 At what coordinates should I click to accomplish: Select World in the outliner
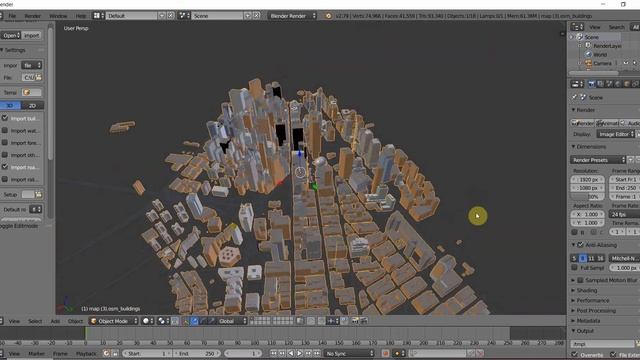click(x=600, y=54)
